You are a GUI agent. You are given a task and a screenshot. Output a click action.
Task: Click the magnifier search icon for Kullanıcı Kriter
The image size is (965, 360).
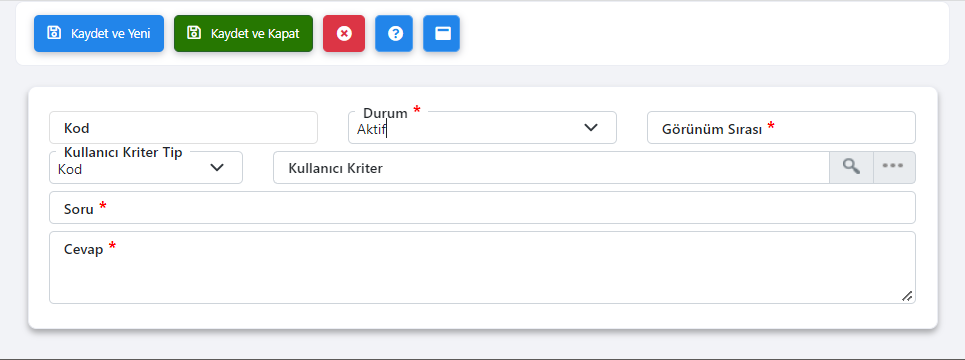(x=852, y=168)
